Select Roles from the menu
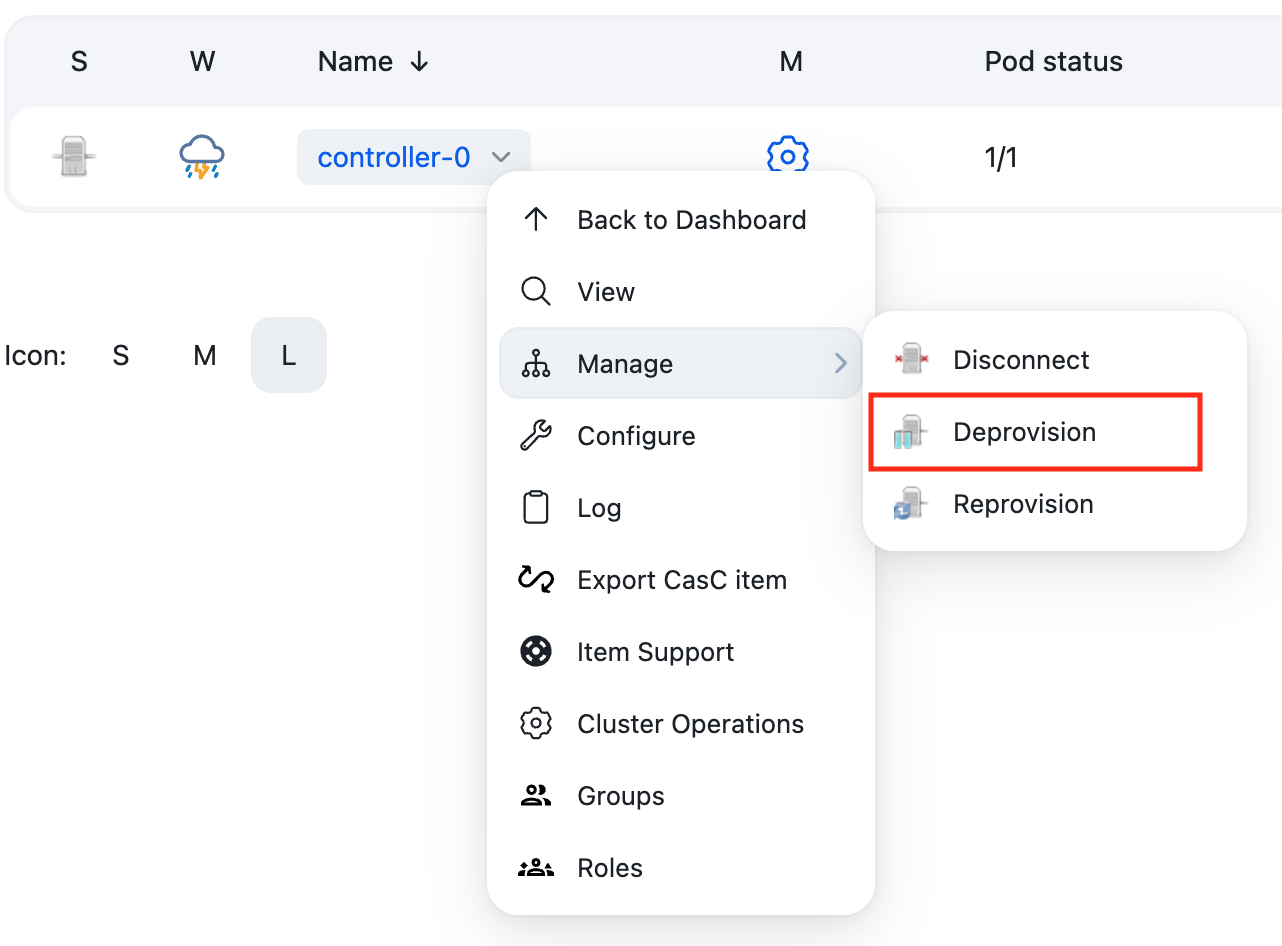Image resolution: width=1282 pixels, height=946 pixels. (x=681, y=868)
